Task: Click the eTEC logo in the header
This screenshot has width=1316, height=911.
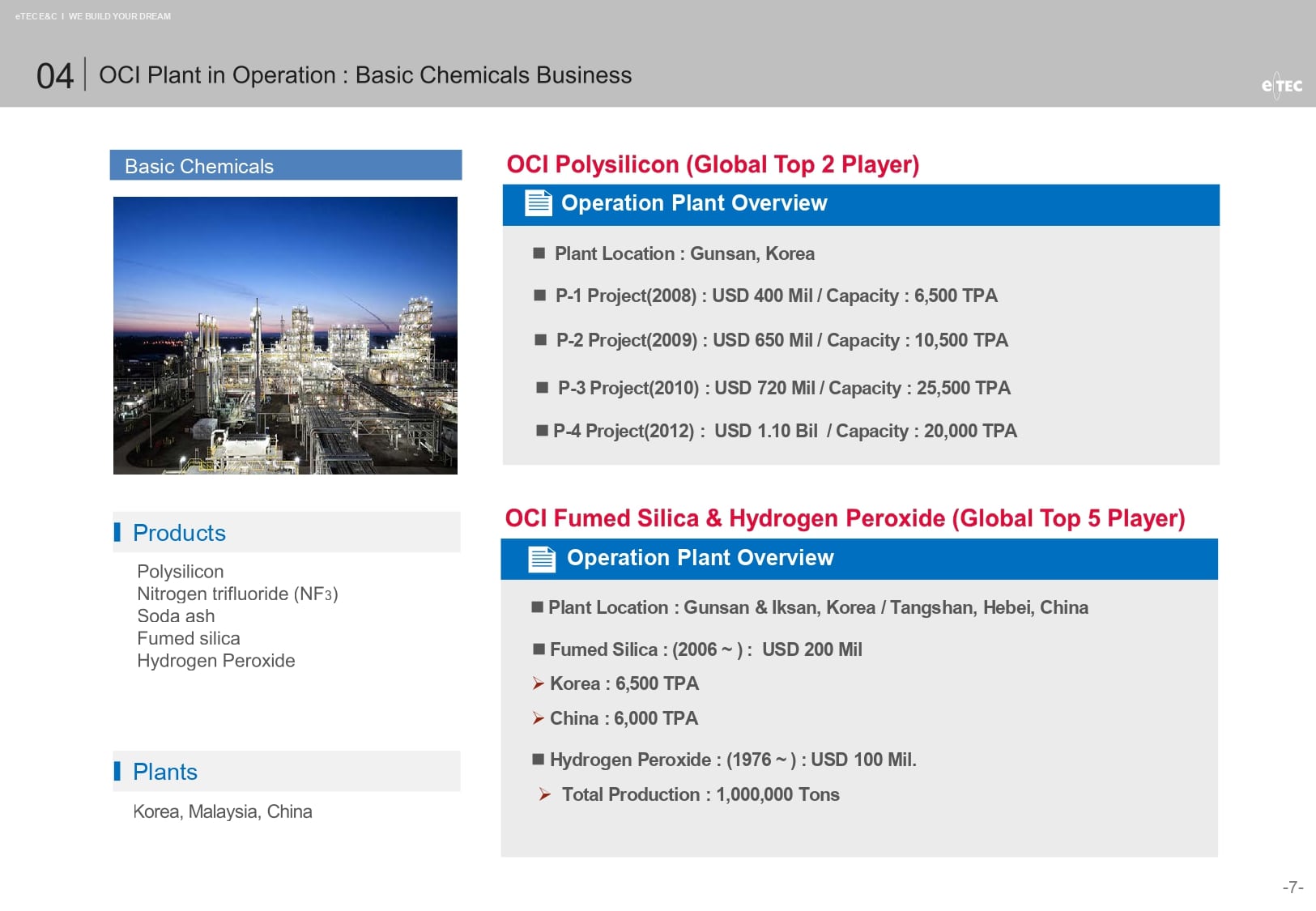Action: (1281, 85)
